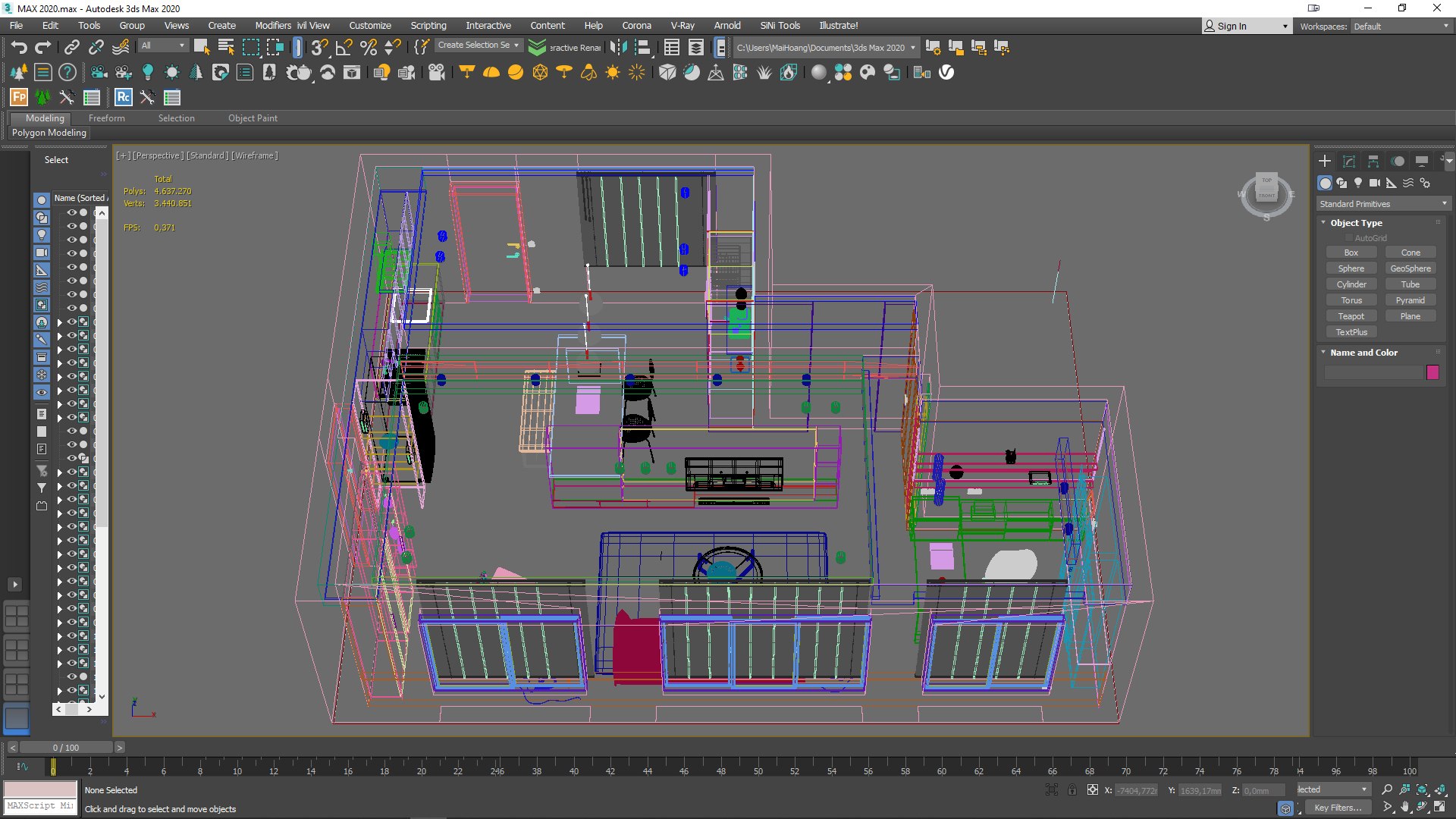Activate the Bind to Space Warp tool

121,47
